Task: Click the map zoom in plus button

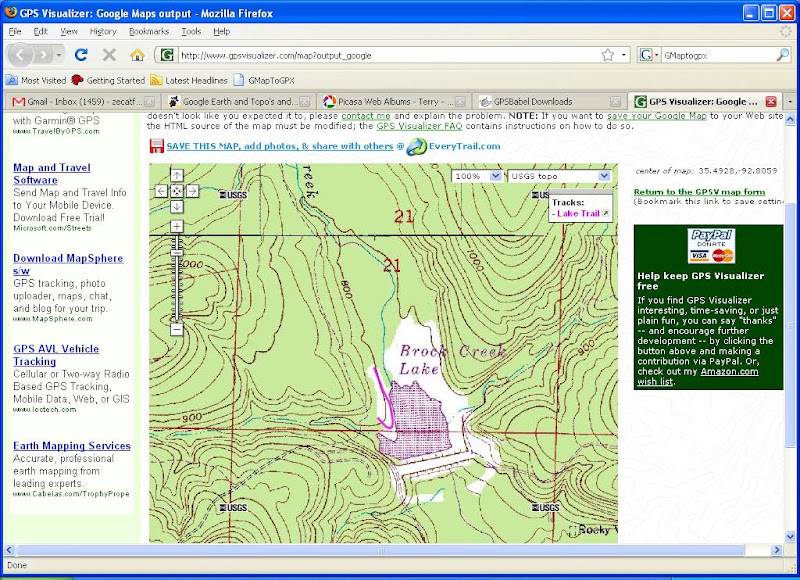Action: 177,227
